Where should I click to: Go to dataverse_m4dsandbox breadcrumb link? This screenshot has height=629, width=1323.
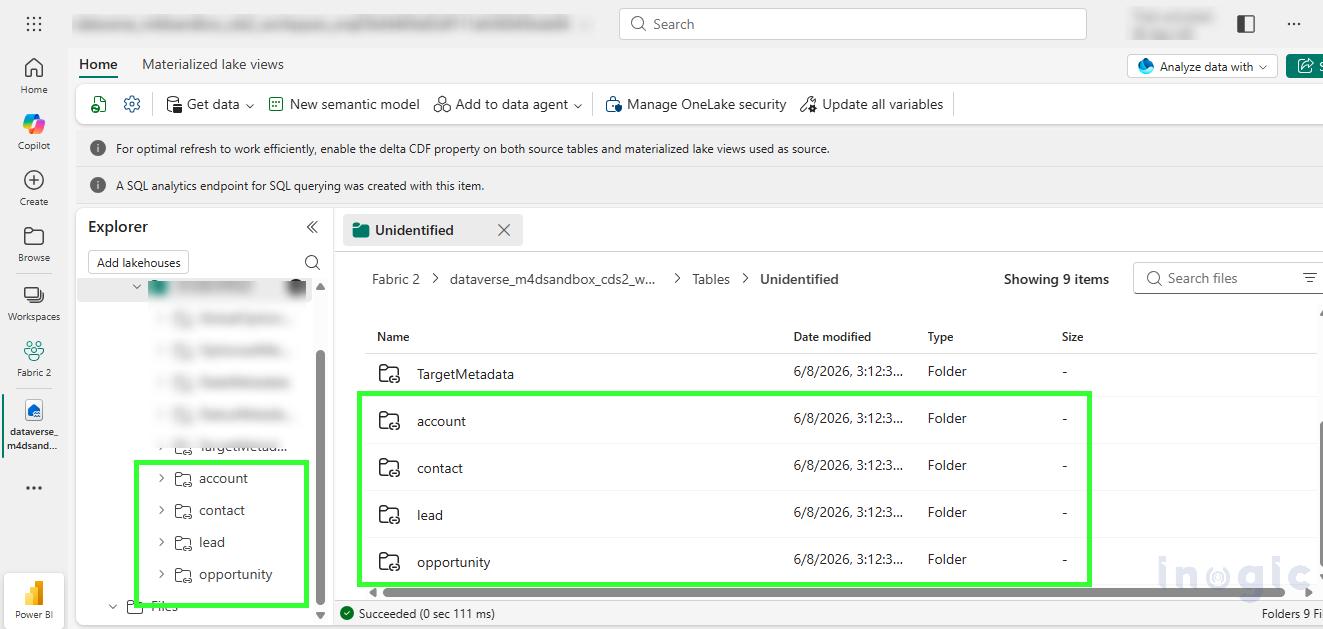(553, 279)
